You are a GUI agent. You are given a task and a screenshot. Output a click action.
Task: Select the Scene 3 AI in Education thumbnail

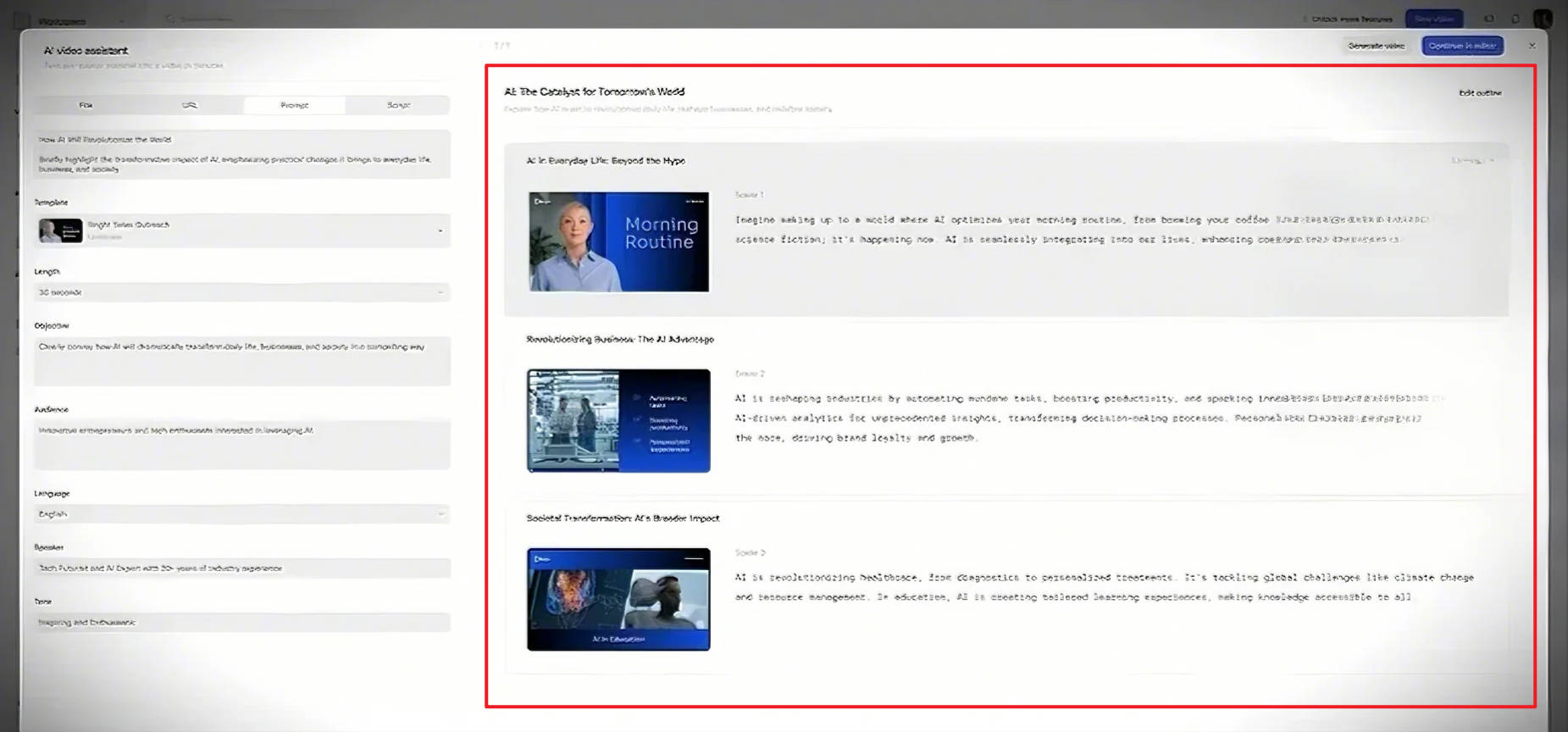pos(618,600)
